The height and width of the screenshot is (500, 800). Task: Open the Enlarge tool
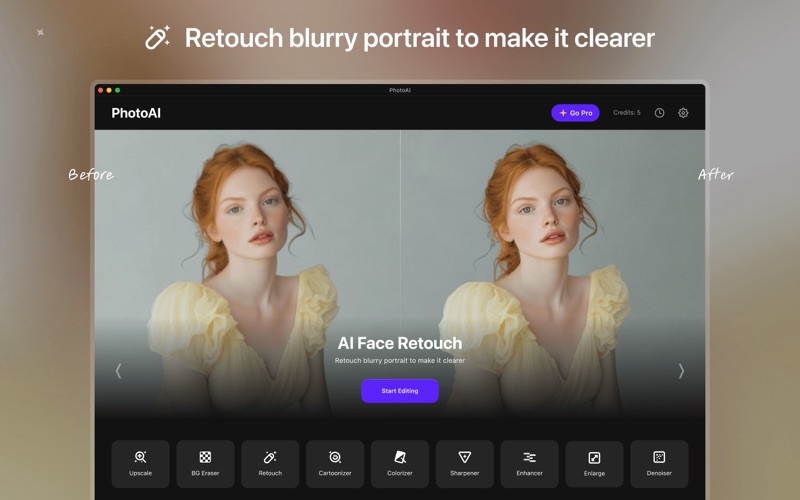pos(594,463)
